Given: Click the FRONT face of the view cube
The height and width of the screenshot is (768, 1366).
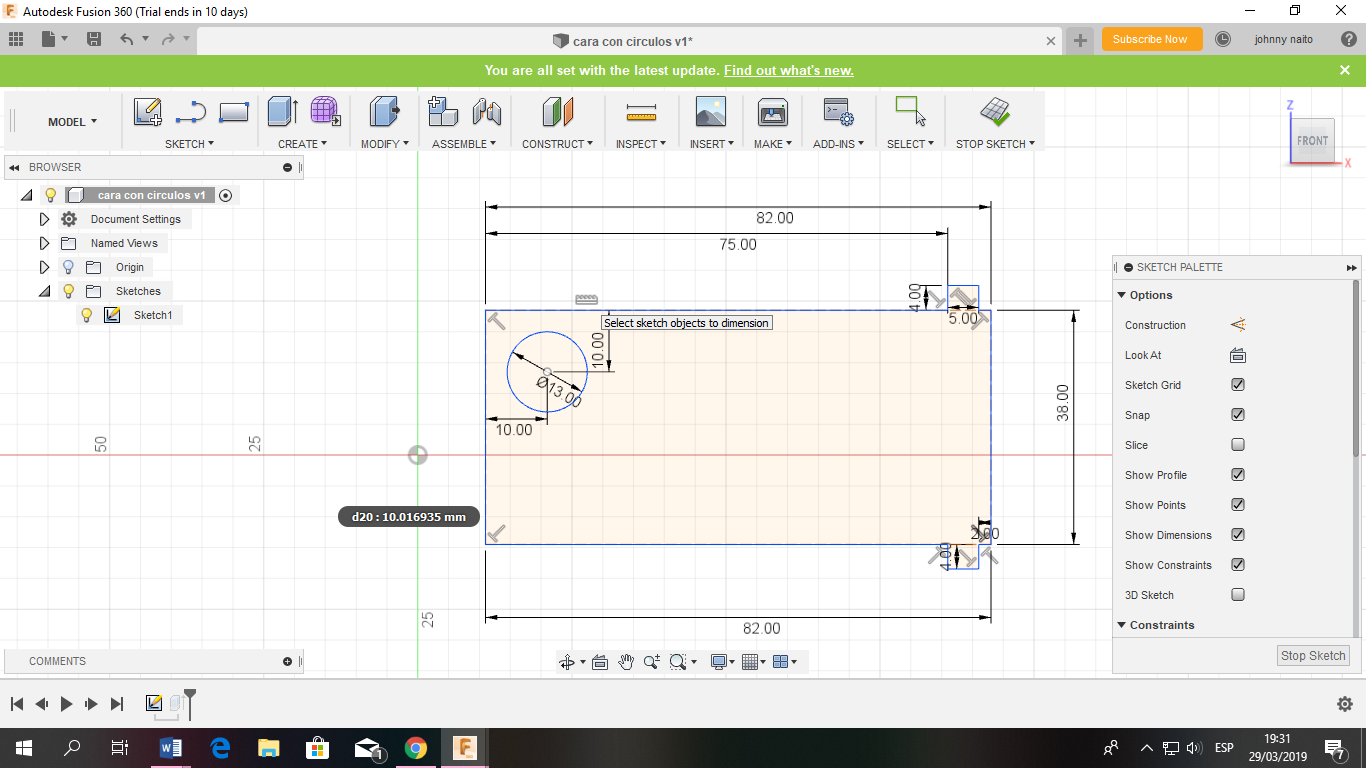Looking at the screenshot, I should pos(1312,141).
